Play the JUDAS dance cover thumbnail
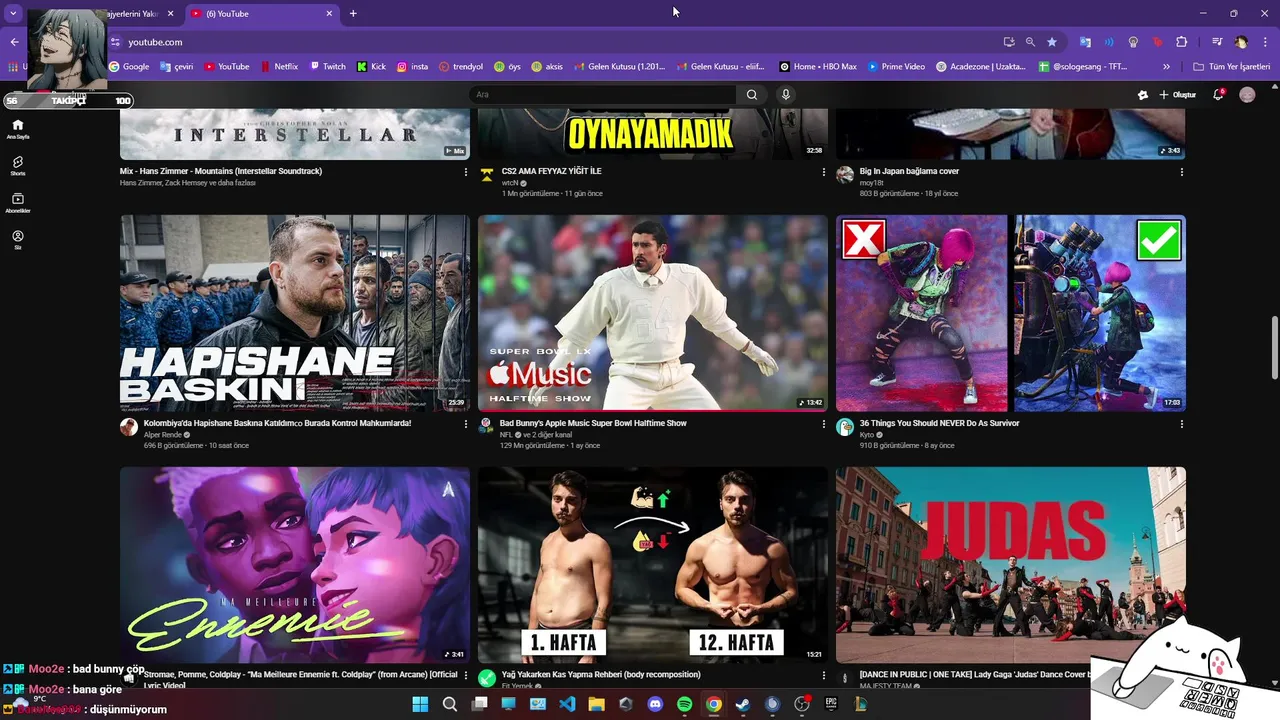 coord(1011,565)
